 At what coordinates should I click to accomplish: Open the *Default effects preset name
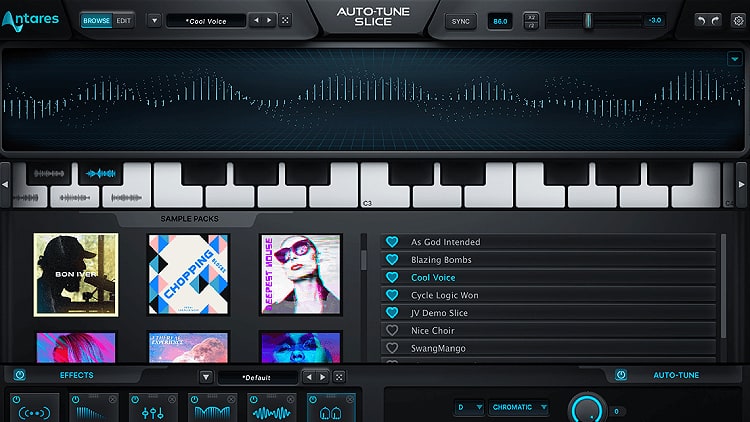point(257,378)
